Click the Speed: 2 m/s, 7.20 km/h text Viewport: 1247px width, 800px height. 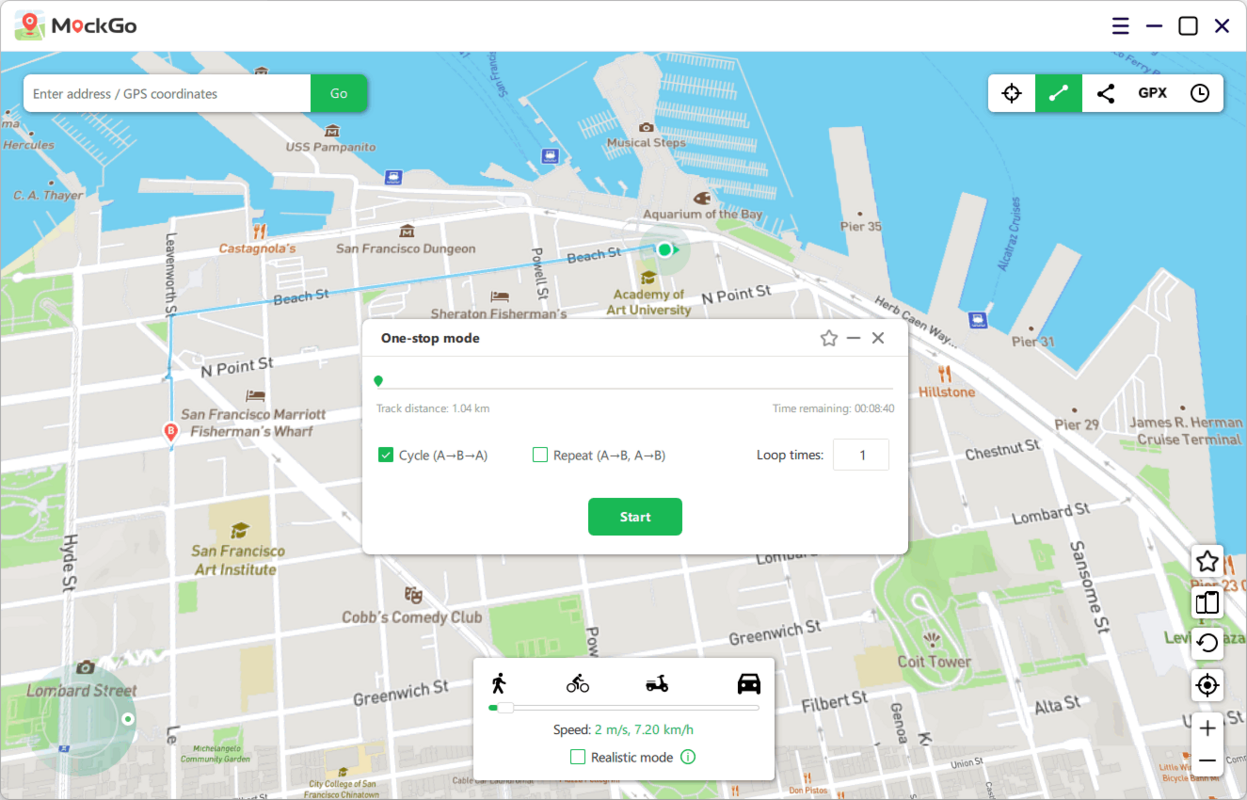coord(623,730)
